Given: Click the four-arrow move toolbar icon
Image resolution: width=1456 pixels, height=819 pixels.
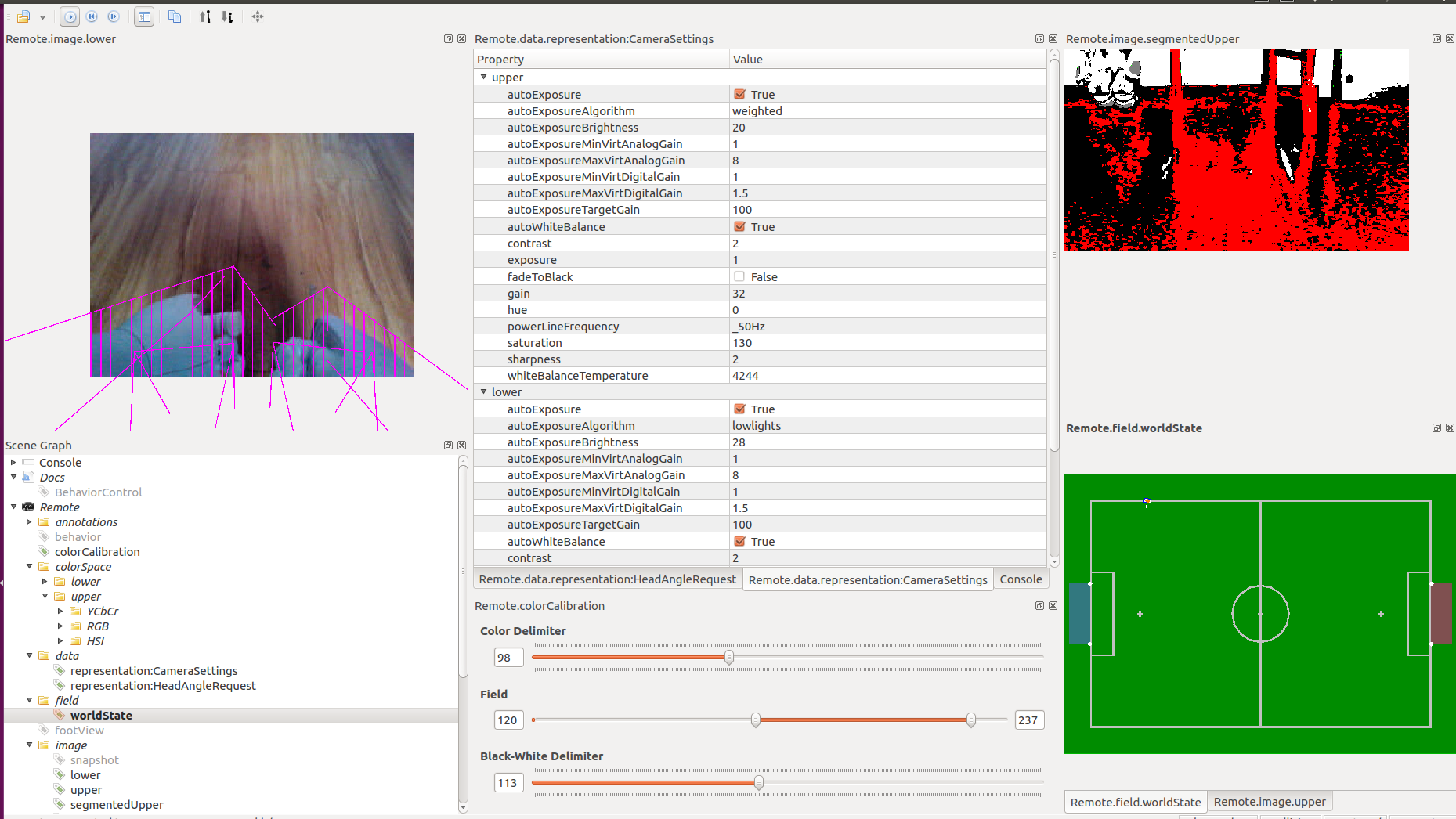Looking at the screenshot, I should tap(258, 16).
